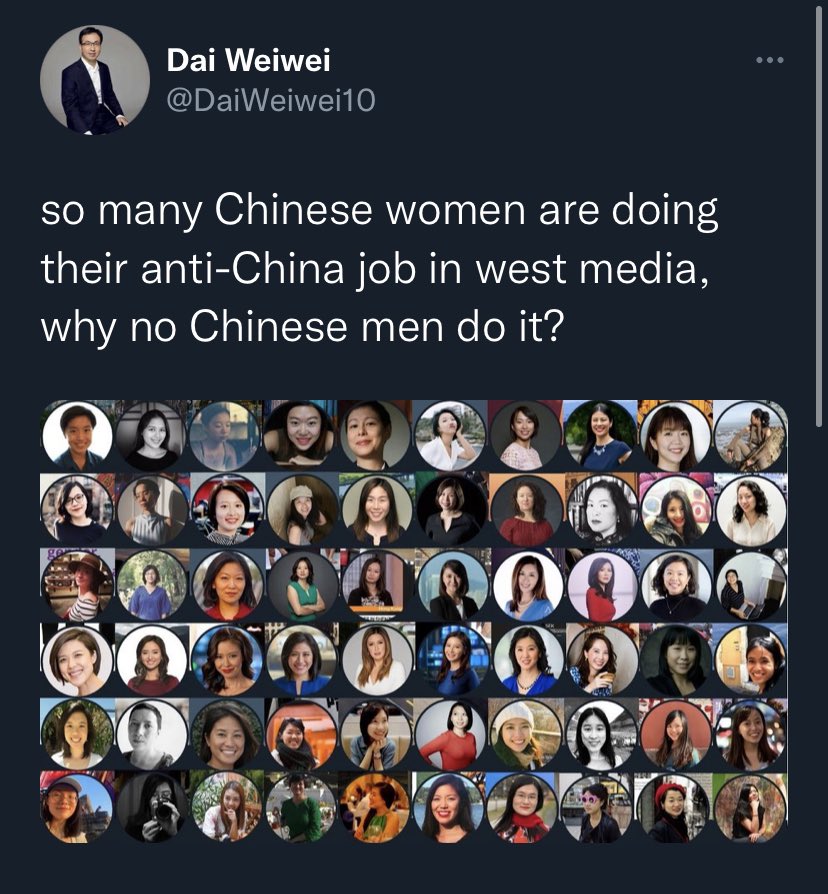
Task: Click the portrait wearing a wide-brim hat and stripes
Action: [x=78, y=586]
